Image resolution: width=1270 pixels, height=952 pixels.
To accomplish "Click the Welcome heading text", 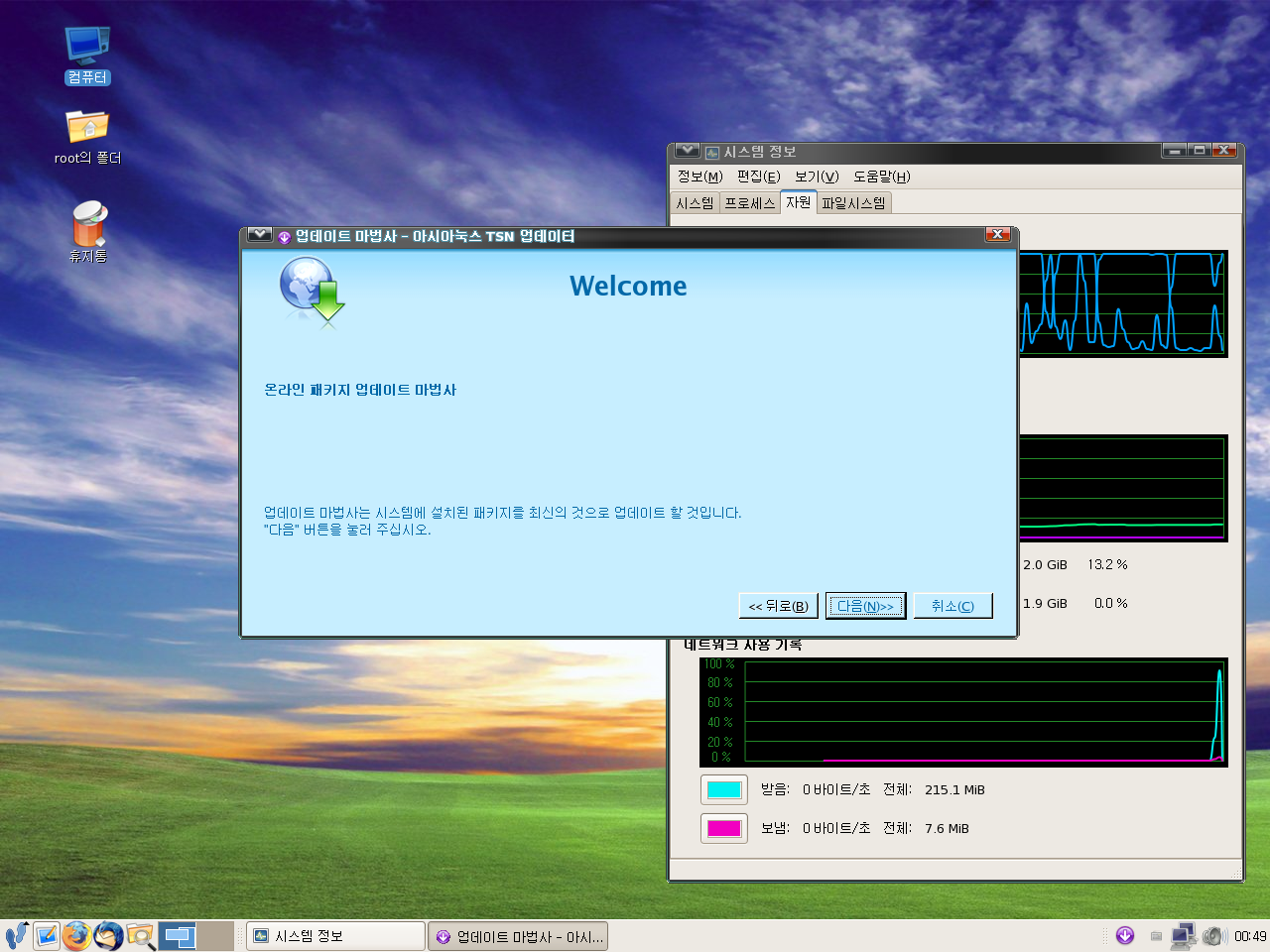I will coord(628,286).
